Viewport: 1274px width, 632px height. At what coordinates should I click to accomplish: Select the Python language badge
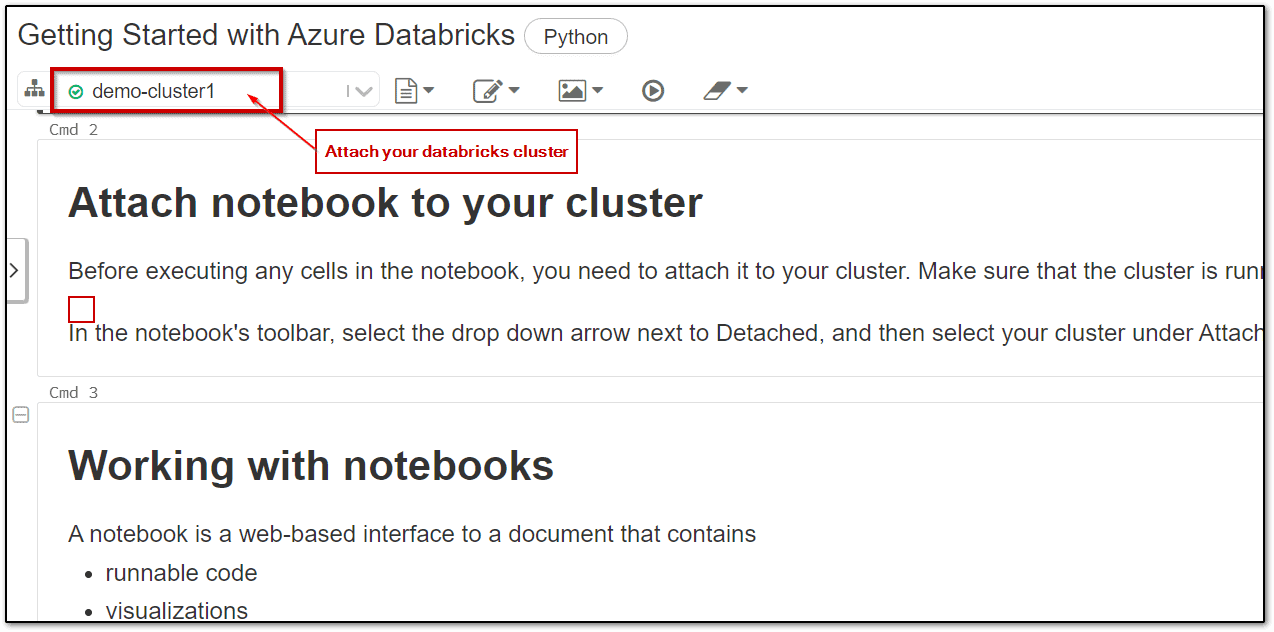pyautogui.click(x=575, y=36)
